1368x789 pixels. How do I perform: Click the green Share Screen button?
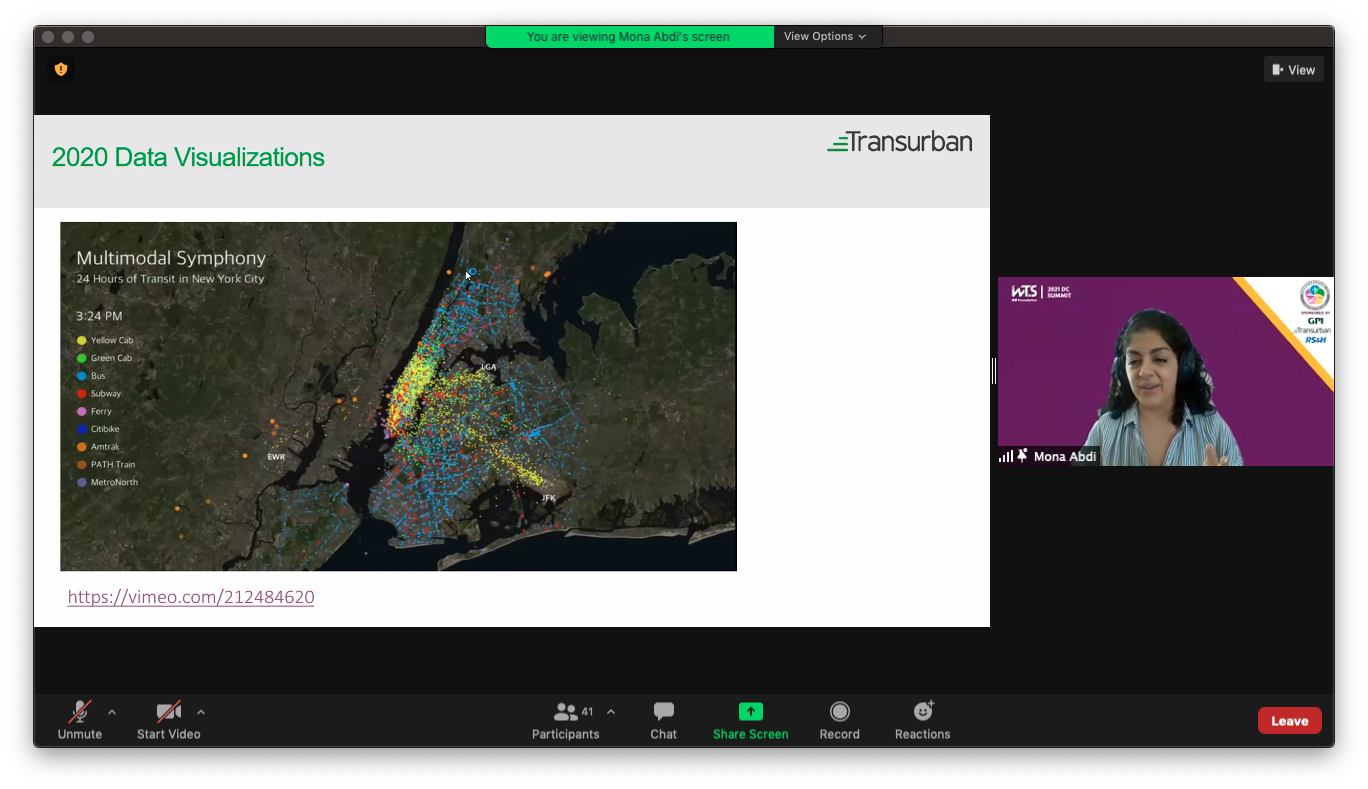click(751, 720)
